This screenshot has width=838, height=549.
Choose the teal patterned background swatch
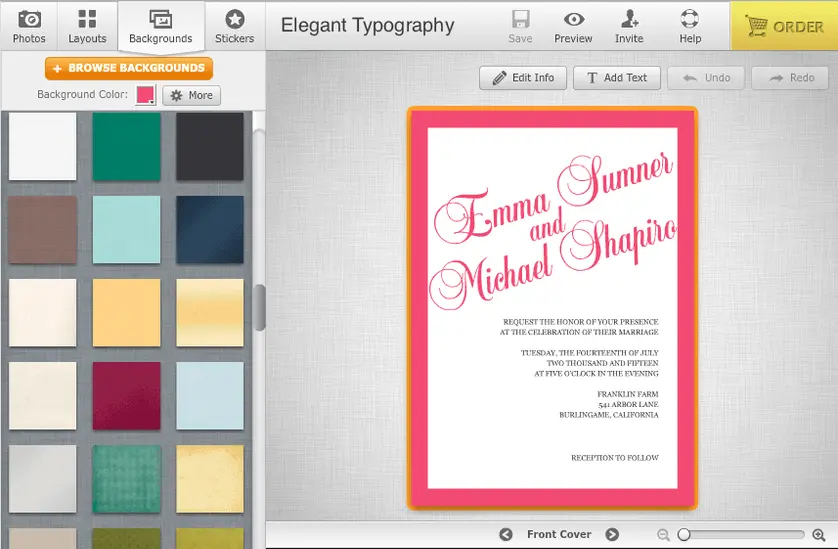127,480
